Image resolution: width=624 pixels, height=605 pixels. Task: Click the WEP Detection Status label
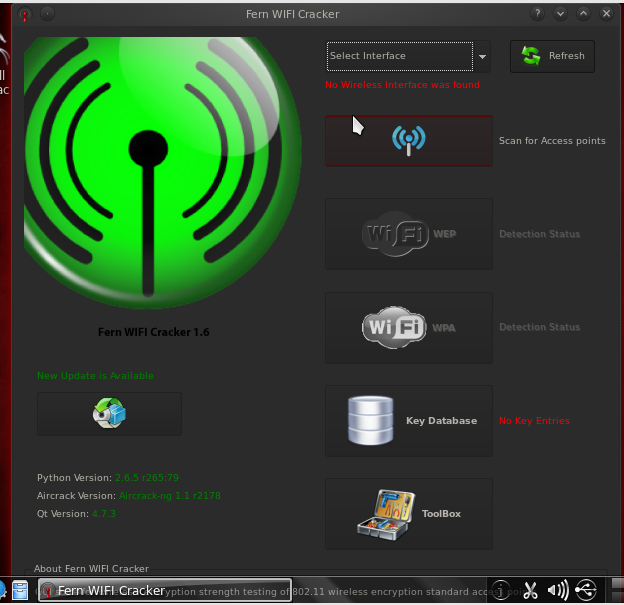coord(539,234)
